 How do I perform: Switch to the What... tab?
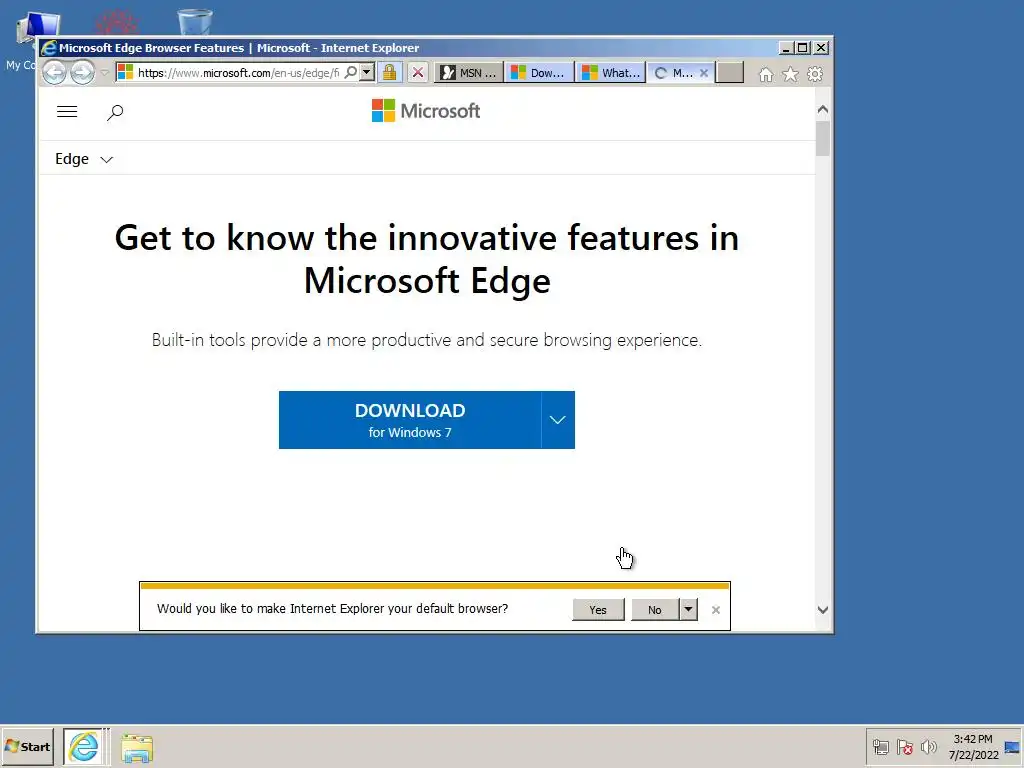point(611,72)
